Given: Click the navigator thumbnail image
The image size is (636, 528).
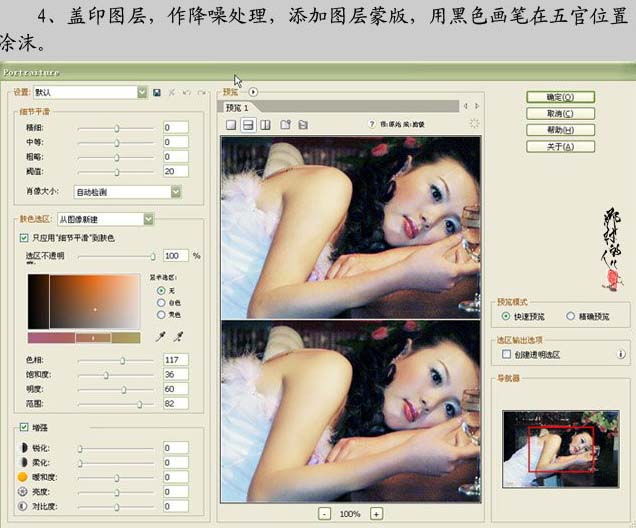Looking at the screenshot, I should pos(561,449).
